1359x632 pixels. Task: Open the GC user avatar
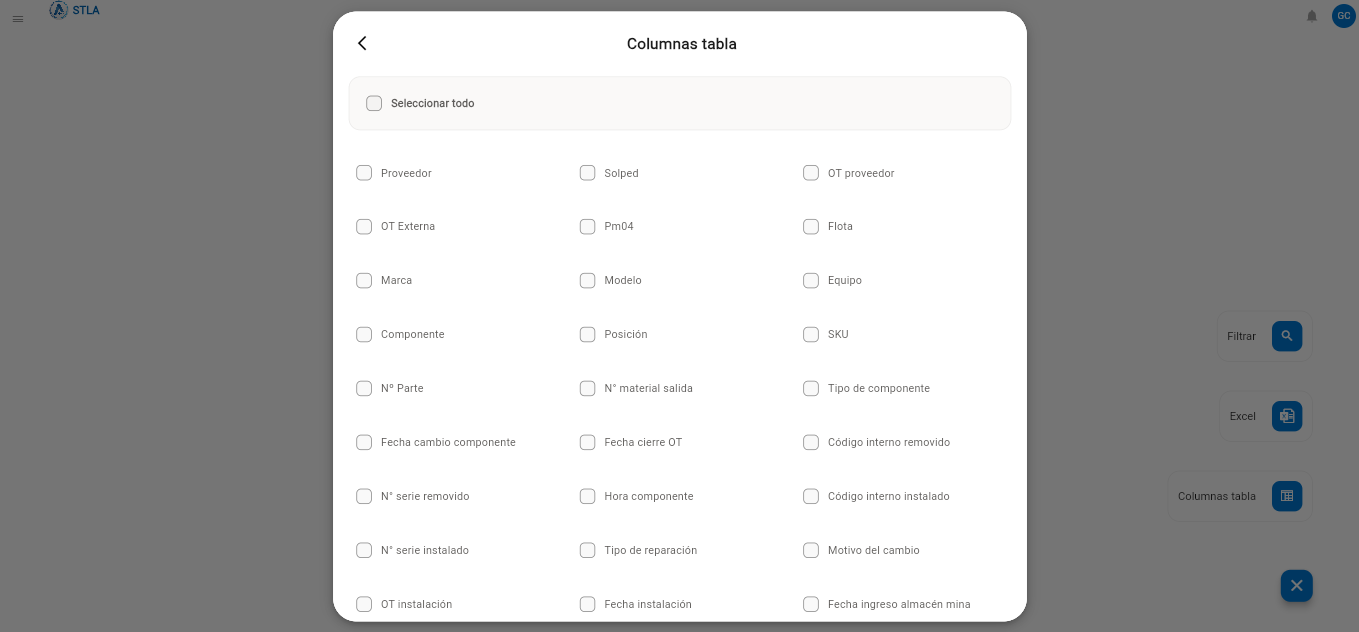click(x=1343, y=16)
